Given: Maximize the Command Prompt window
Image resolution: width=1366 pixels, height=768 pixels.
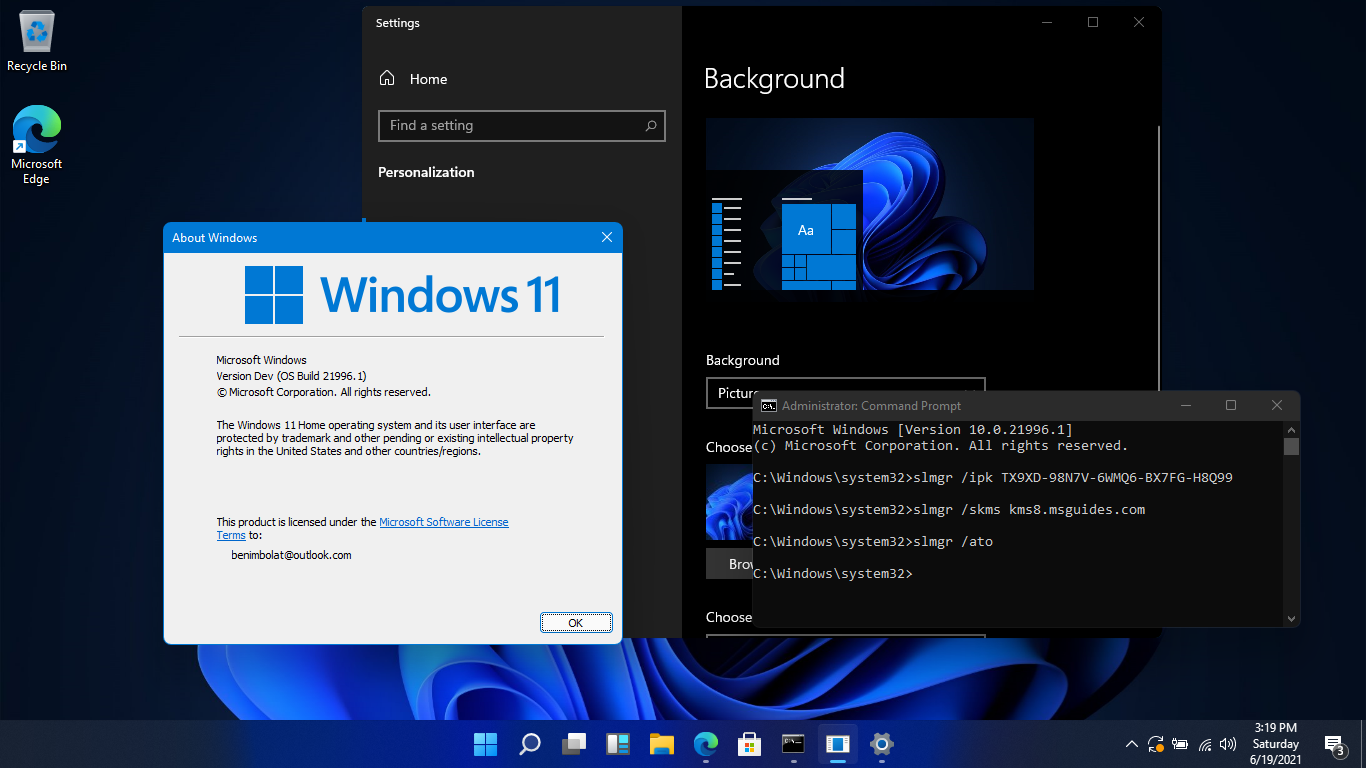Looking at the screenshot, I should click(1231, 405).
